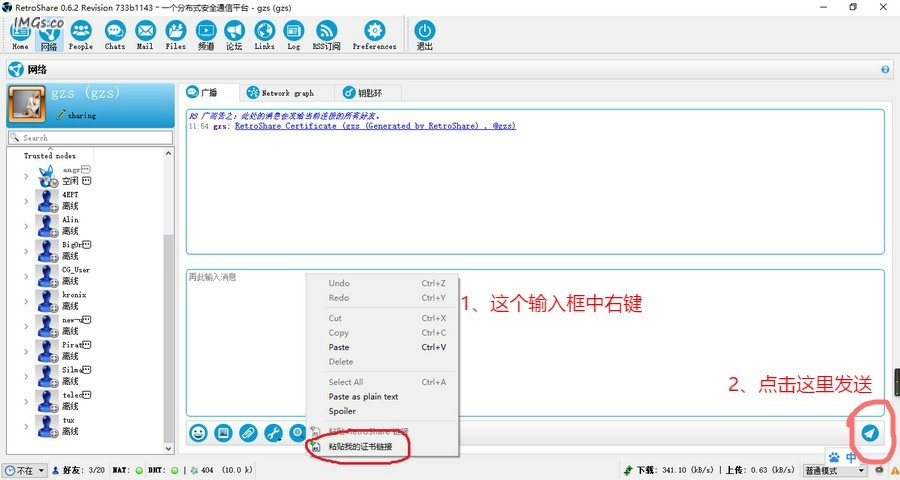900x480 pixels.
Task: Open the RSS订阅 feed reader
Action: [327, 35]
